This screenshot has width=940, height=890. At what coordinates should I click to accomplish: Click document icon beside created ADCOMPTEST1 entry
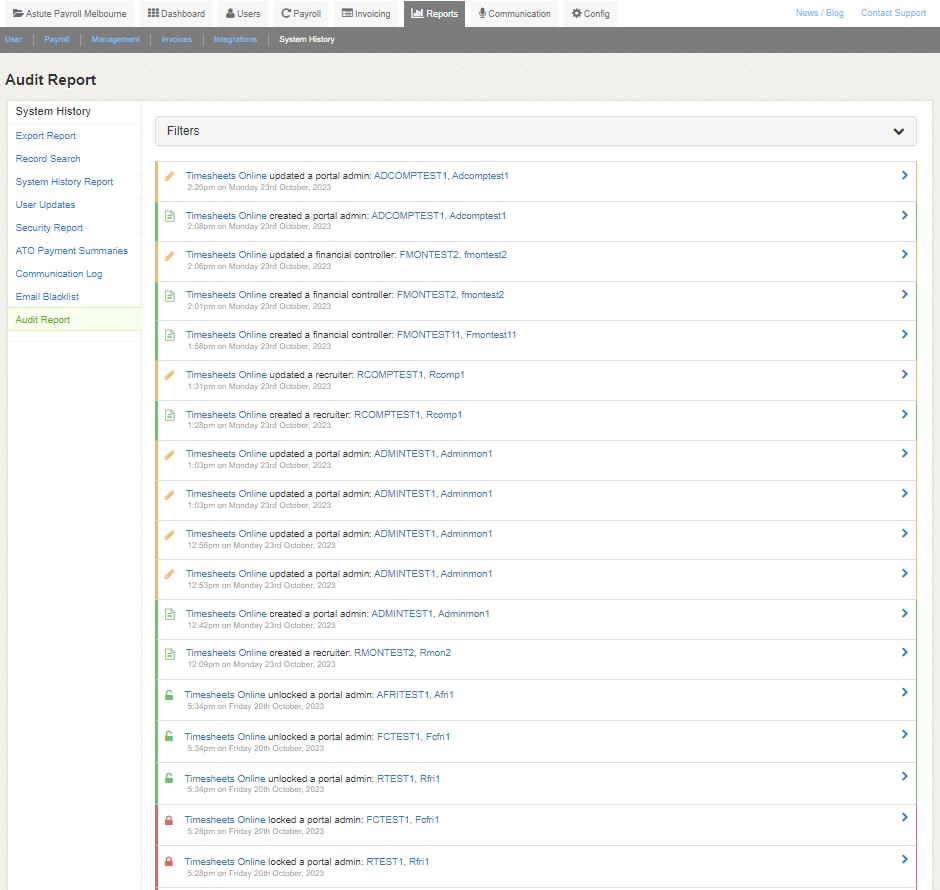170,216
